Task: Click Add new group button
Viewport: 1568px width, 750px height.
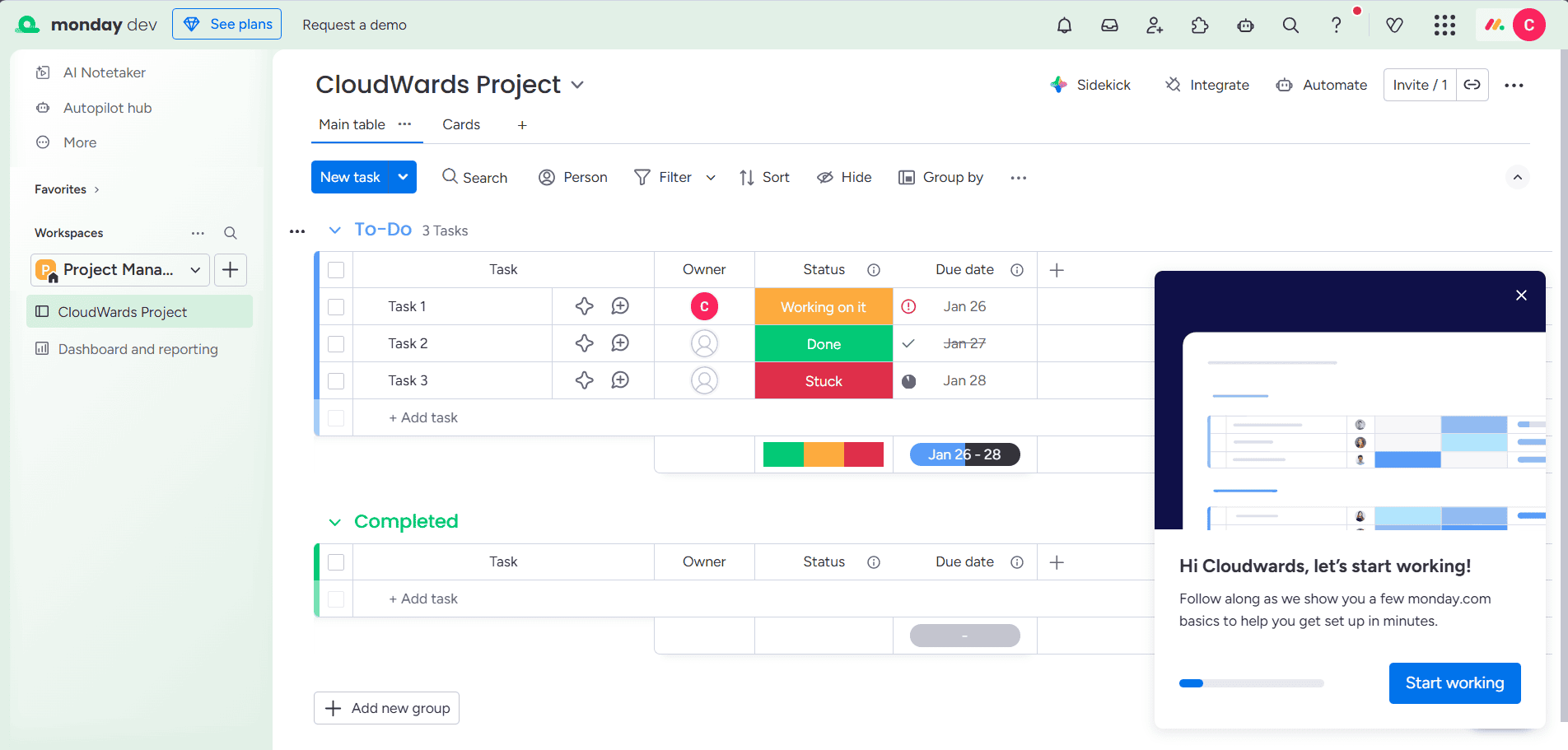Action: 386,708
